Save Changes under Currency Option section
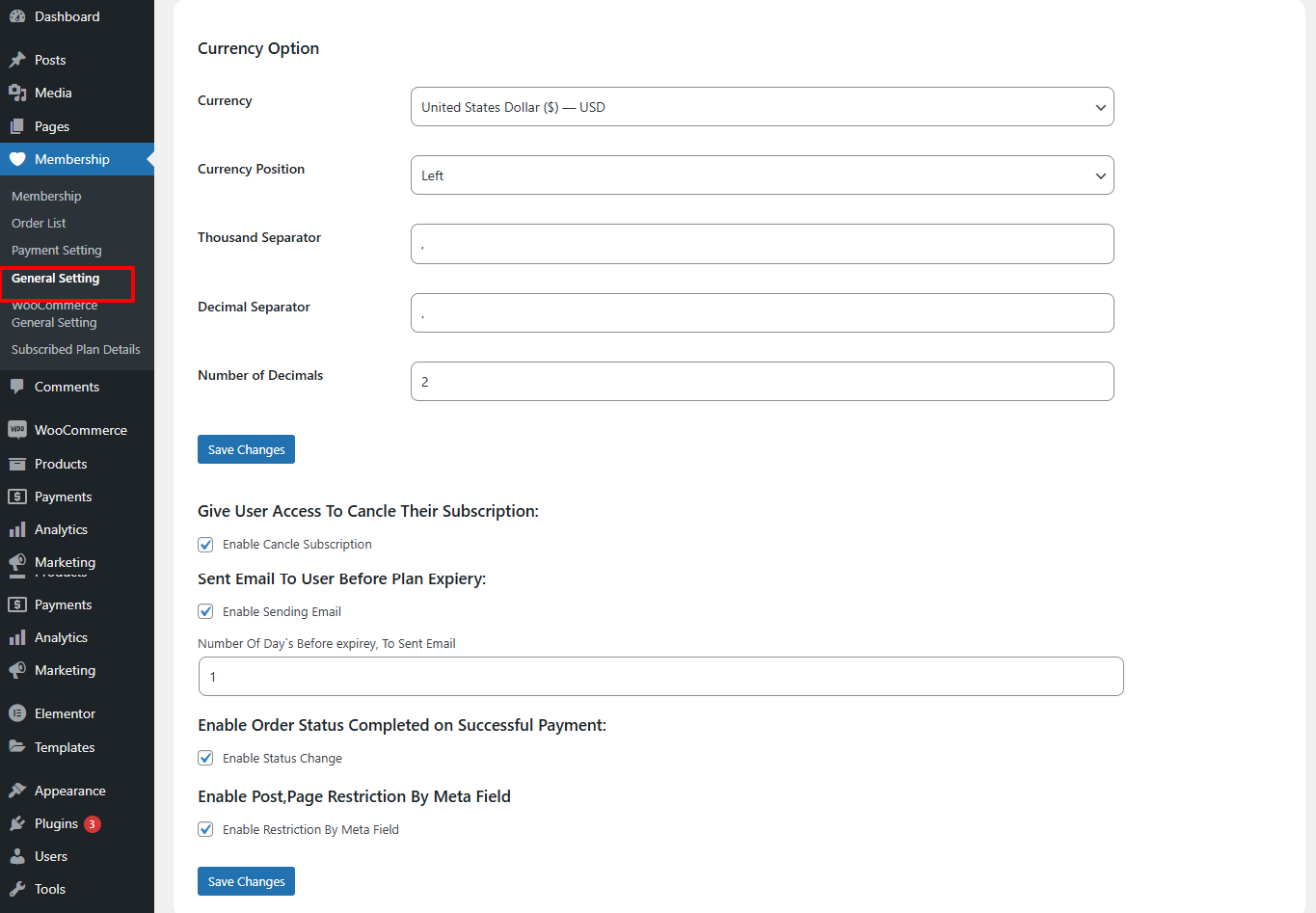 (x=246, y=449)
